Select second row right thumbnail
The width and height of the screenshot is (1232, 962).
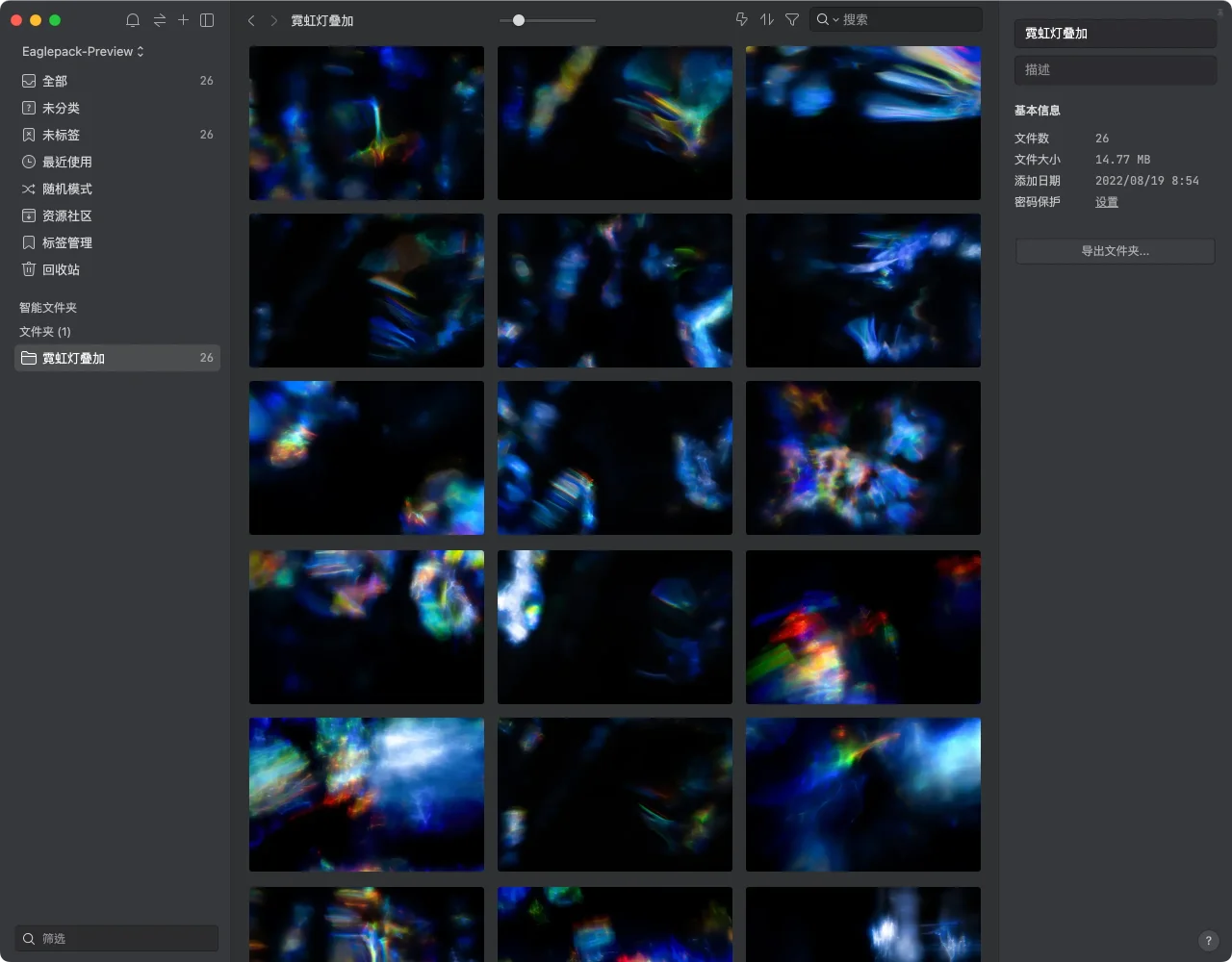coord(863,291)
